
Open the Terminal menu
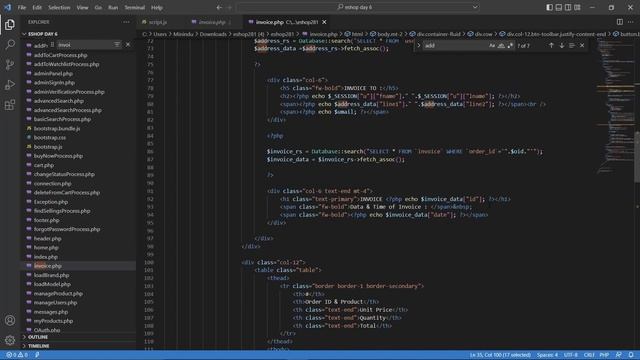point(134,7)
